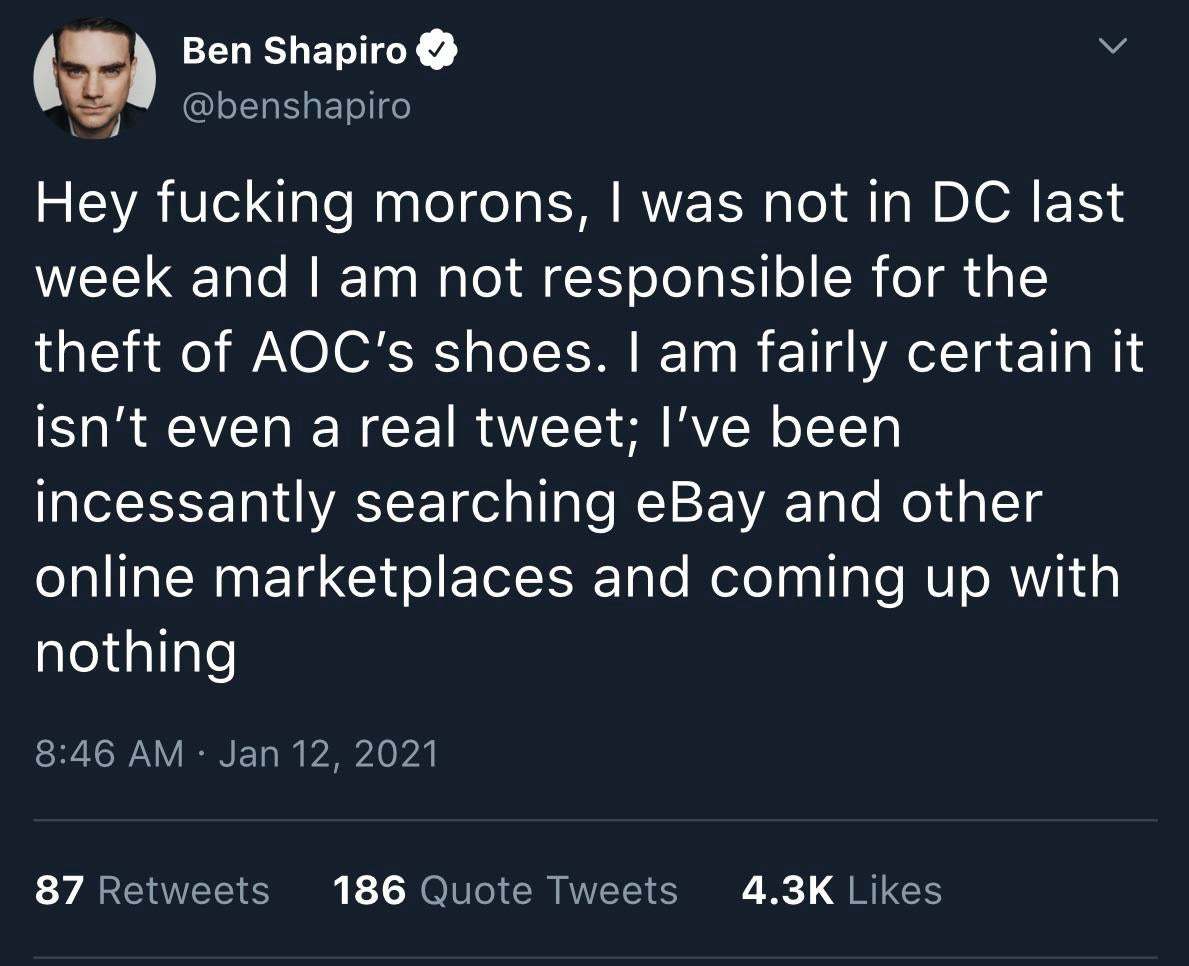Click the word "incessantly" in the tweet
This screenshot has width=1189, height=966.
click(x=184, y=503)
